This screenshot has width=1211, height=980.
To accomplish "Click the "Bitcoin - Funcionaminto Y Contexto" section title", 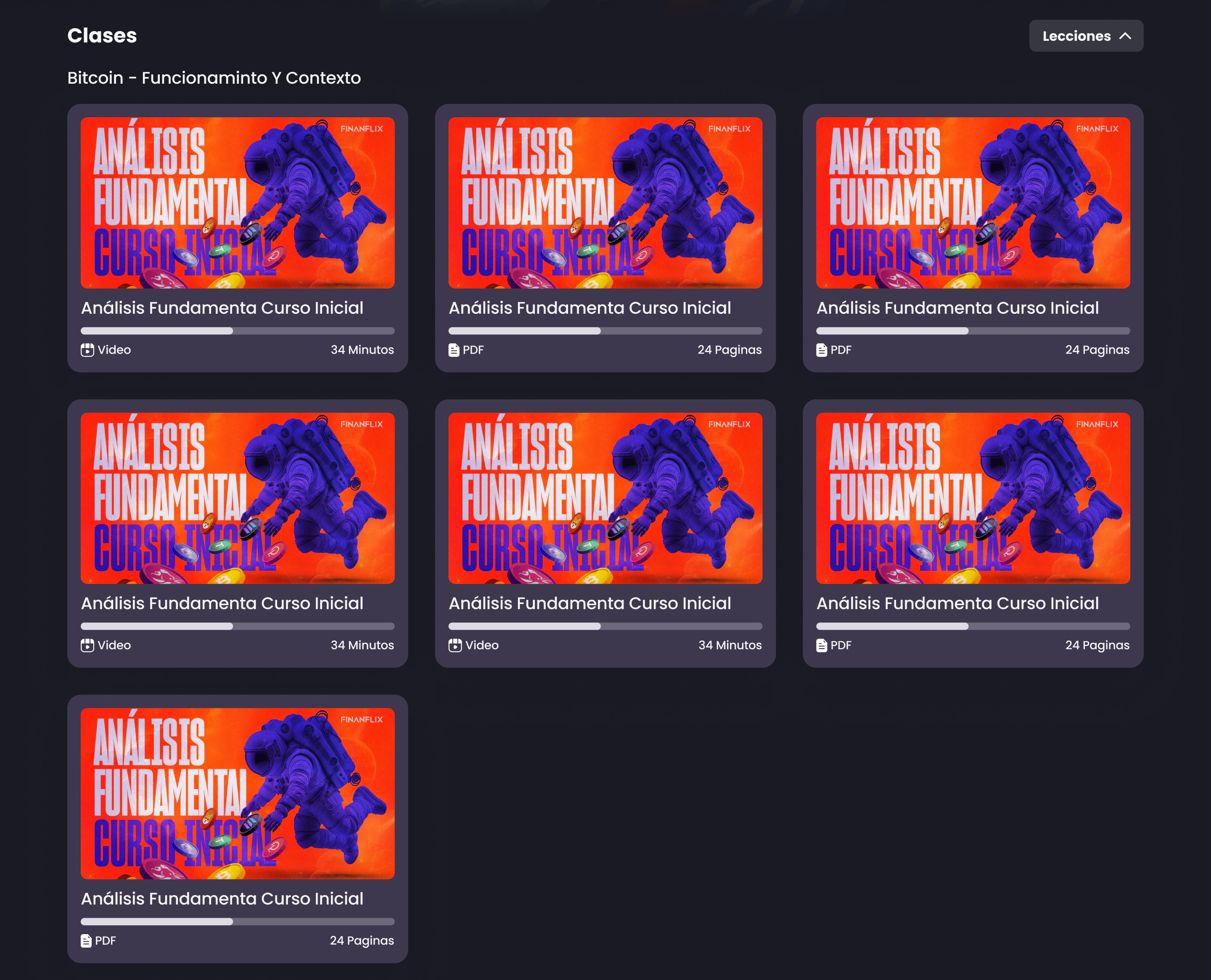I will tap(214, 78).
